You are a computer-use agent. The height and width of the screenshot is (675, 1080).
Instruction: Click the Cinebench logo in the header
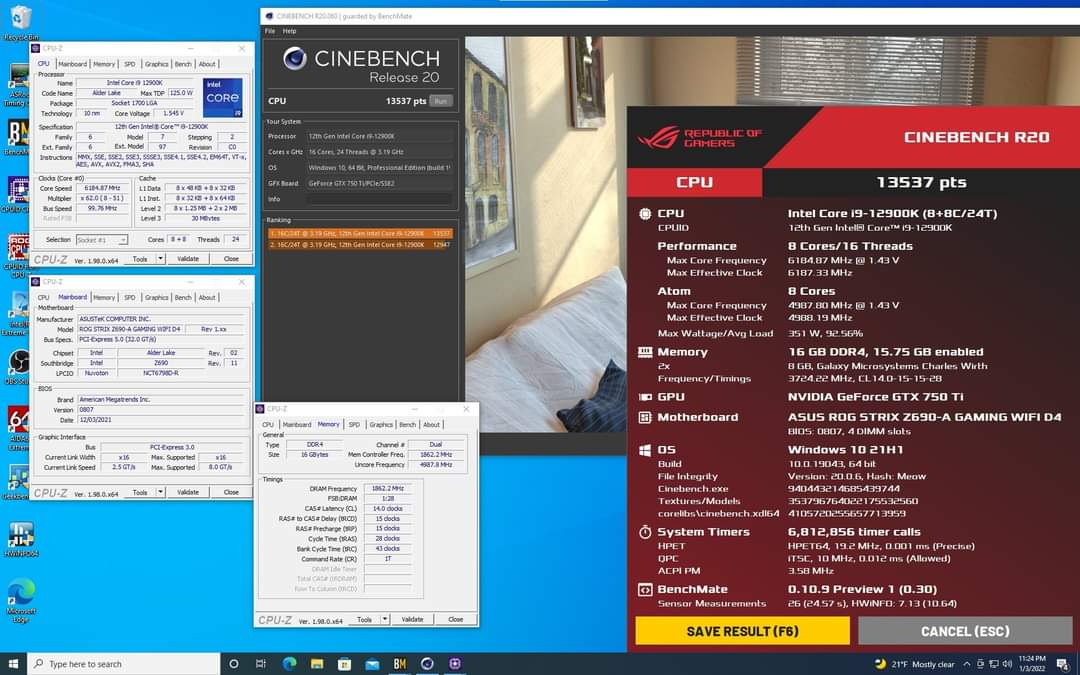(295, 59)
